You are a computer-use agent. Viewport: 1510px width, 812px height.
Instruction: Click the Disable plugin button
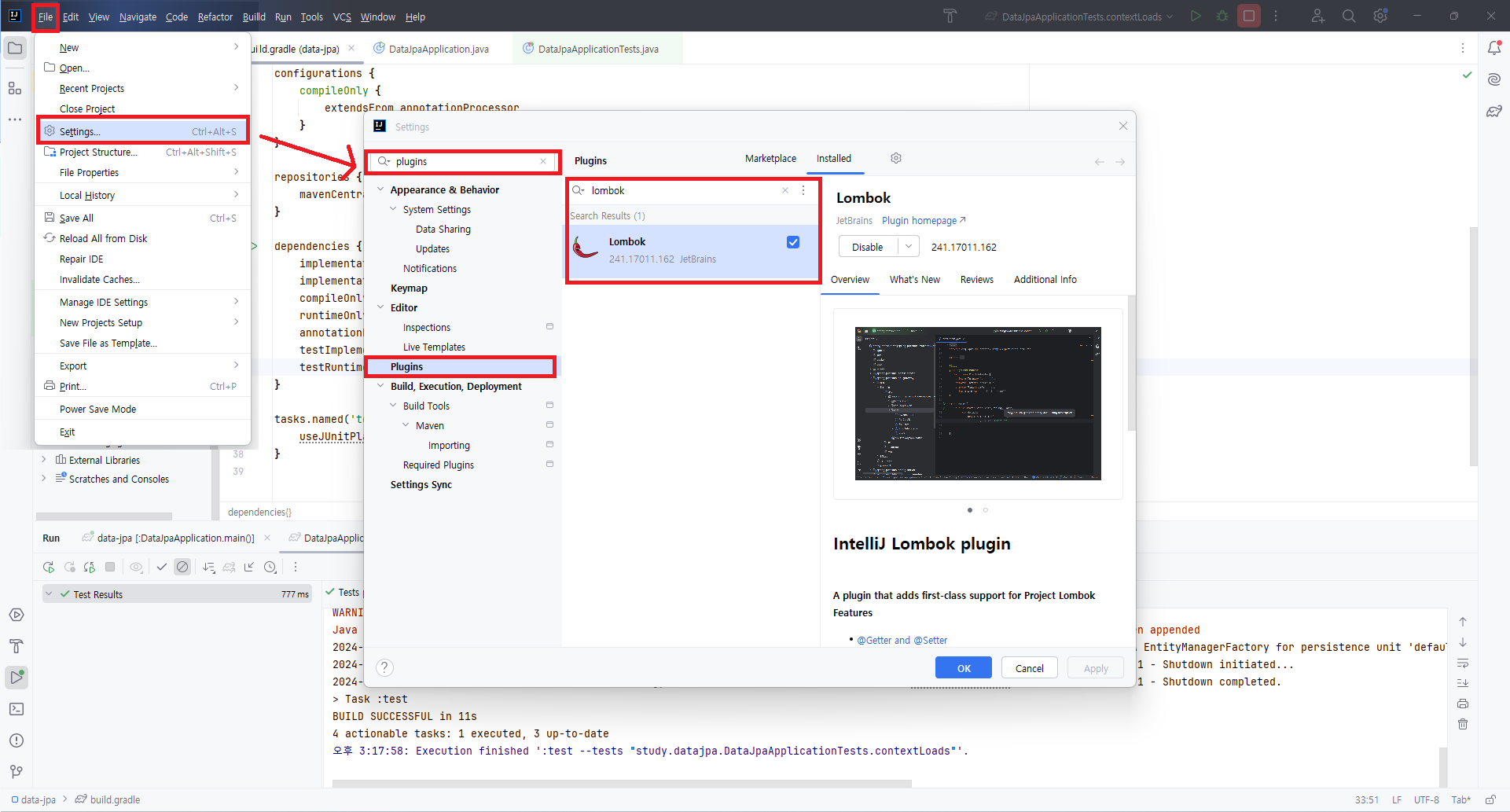tap(867, 247)
